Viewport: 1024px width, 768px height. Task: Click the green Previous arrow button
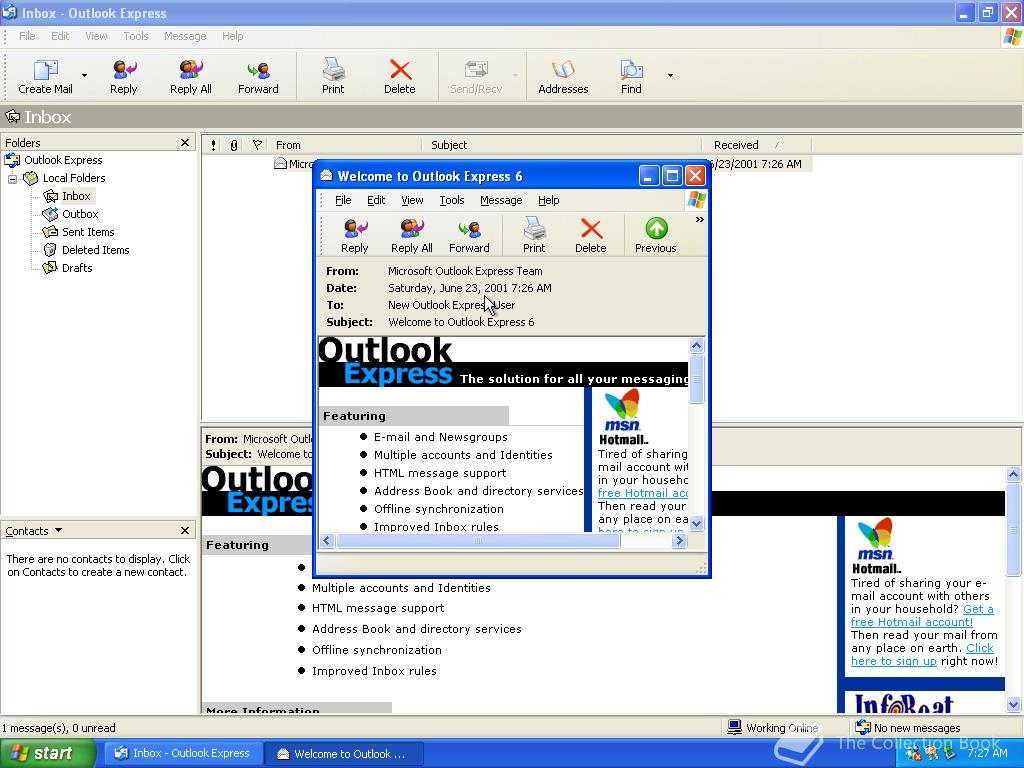656,236
